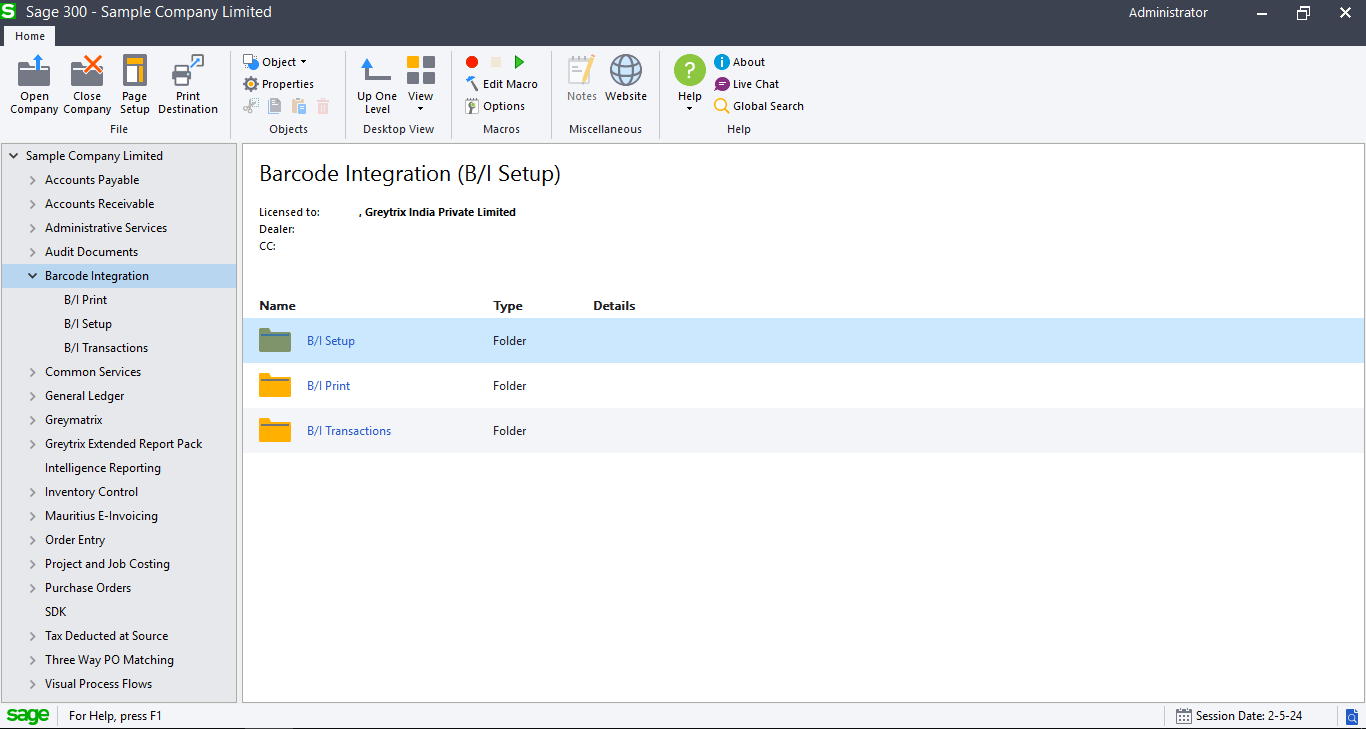Visit the Sage Website
The width and height of the screenshot is (1366, 729).
click(626, 78)
